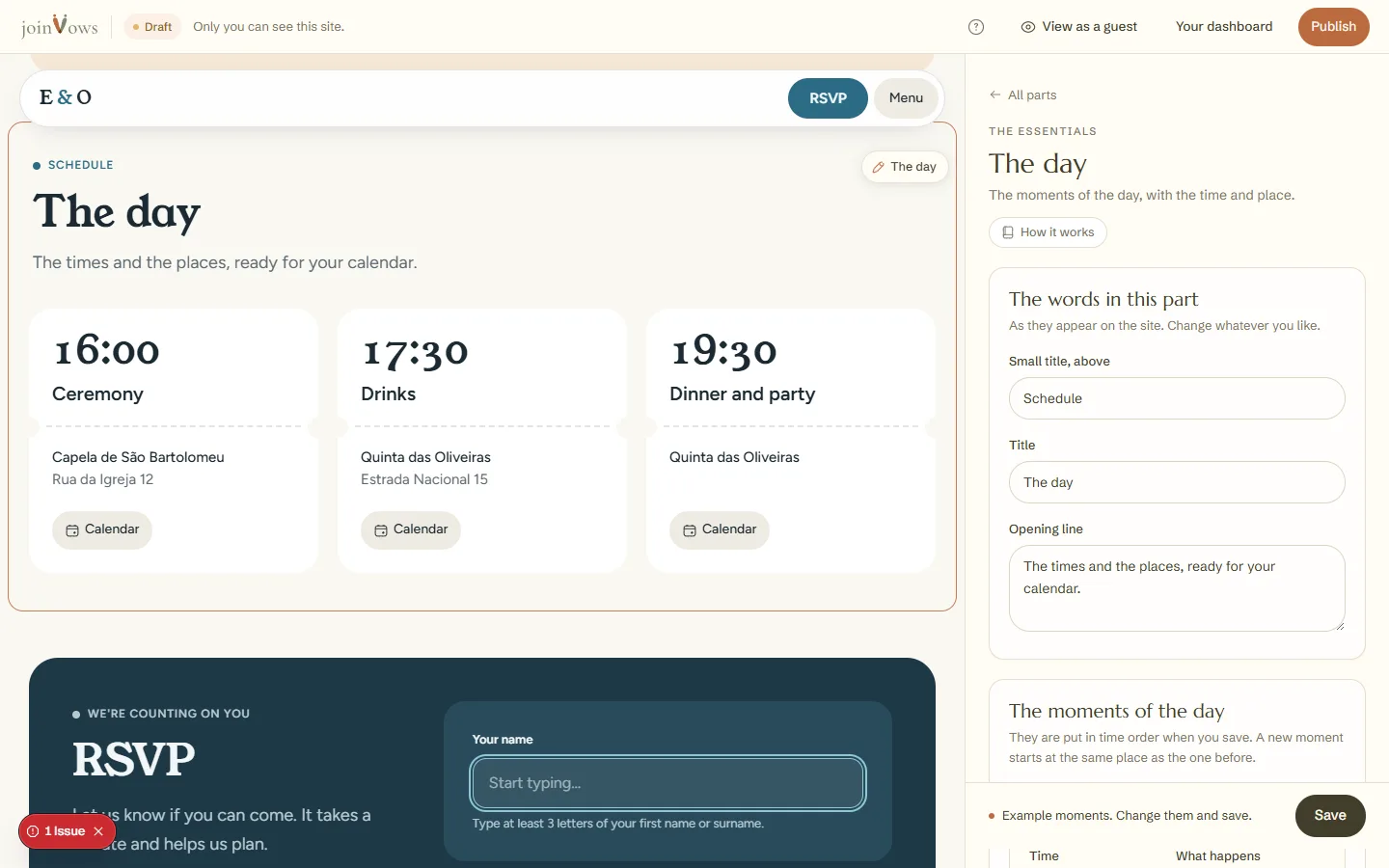Click The moments of the day heading
1389x868 pixels.
pyautogui.click(x=1117, y=711)
